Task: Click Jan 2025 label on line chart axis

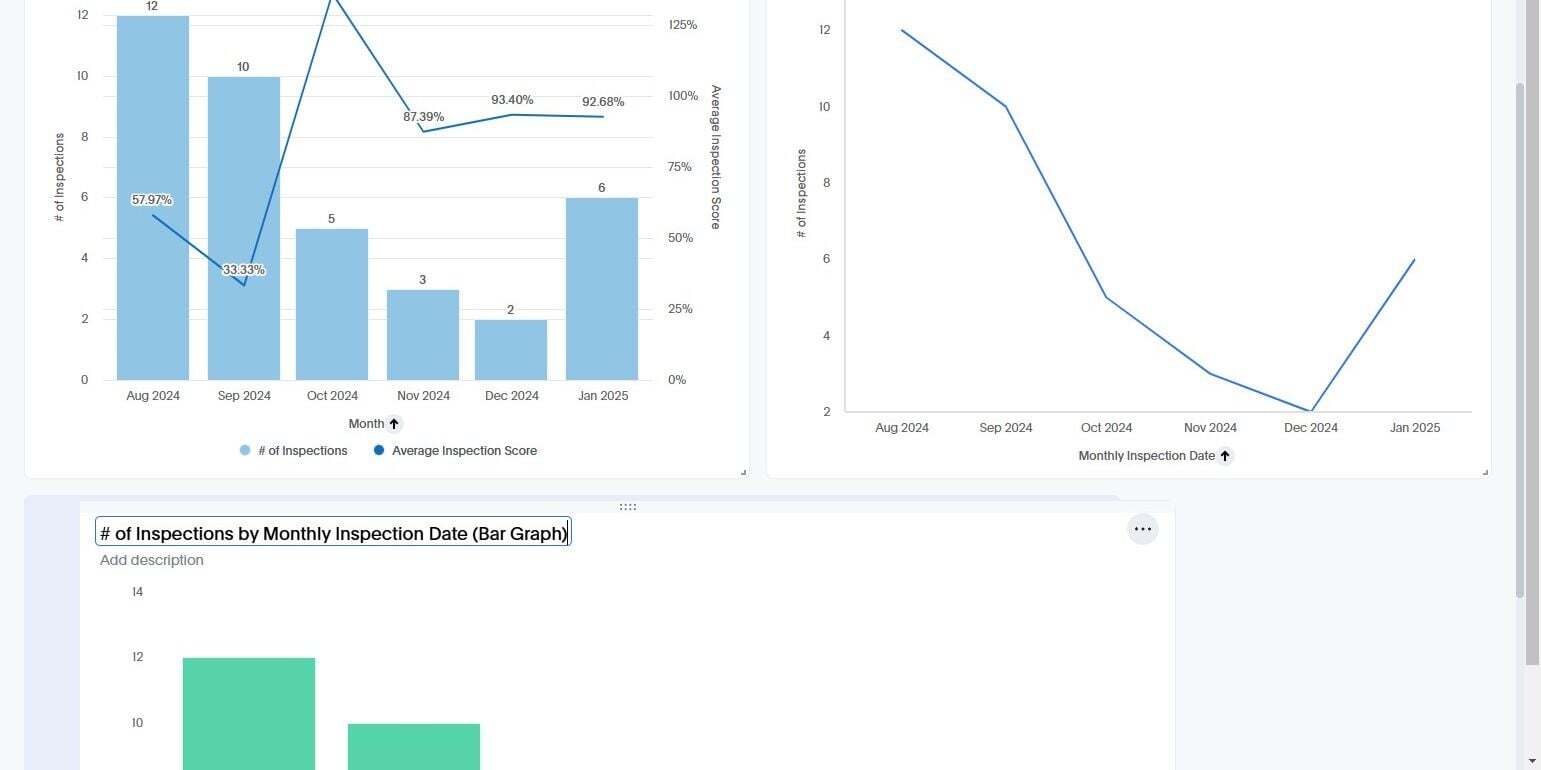Action: (x=1415, y=428)
